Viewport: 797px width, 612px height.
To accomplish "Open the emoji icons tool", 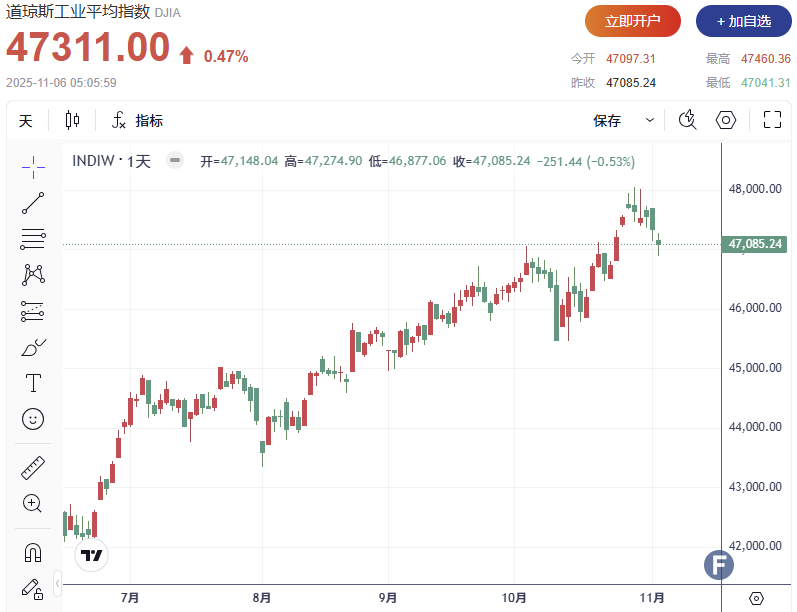I will pos(33,419).
